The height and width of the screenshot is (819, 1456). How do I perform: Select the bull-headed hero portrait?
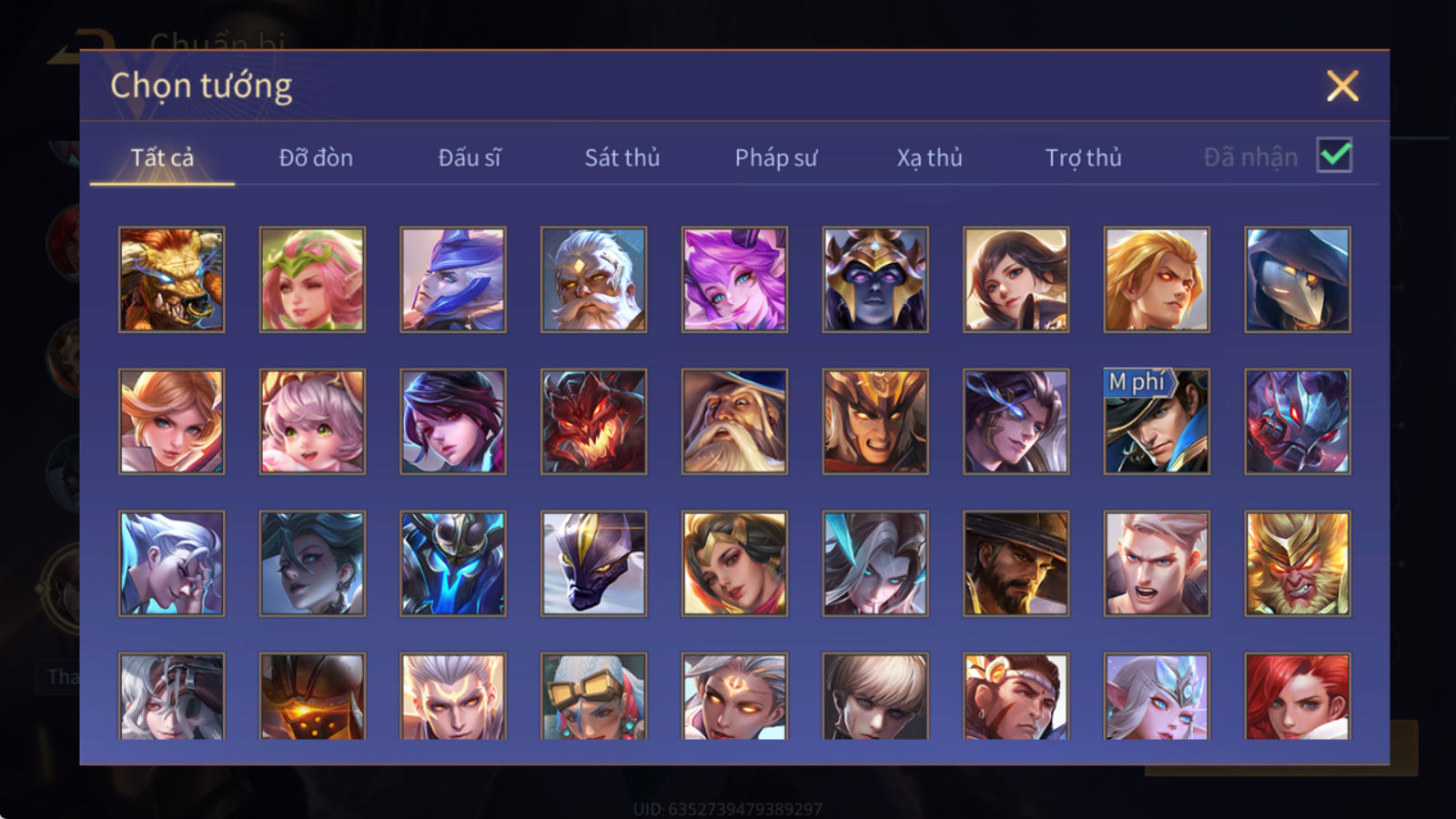click(171, 279)
